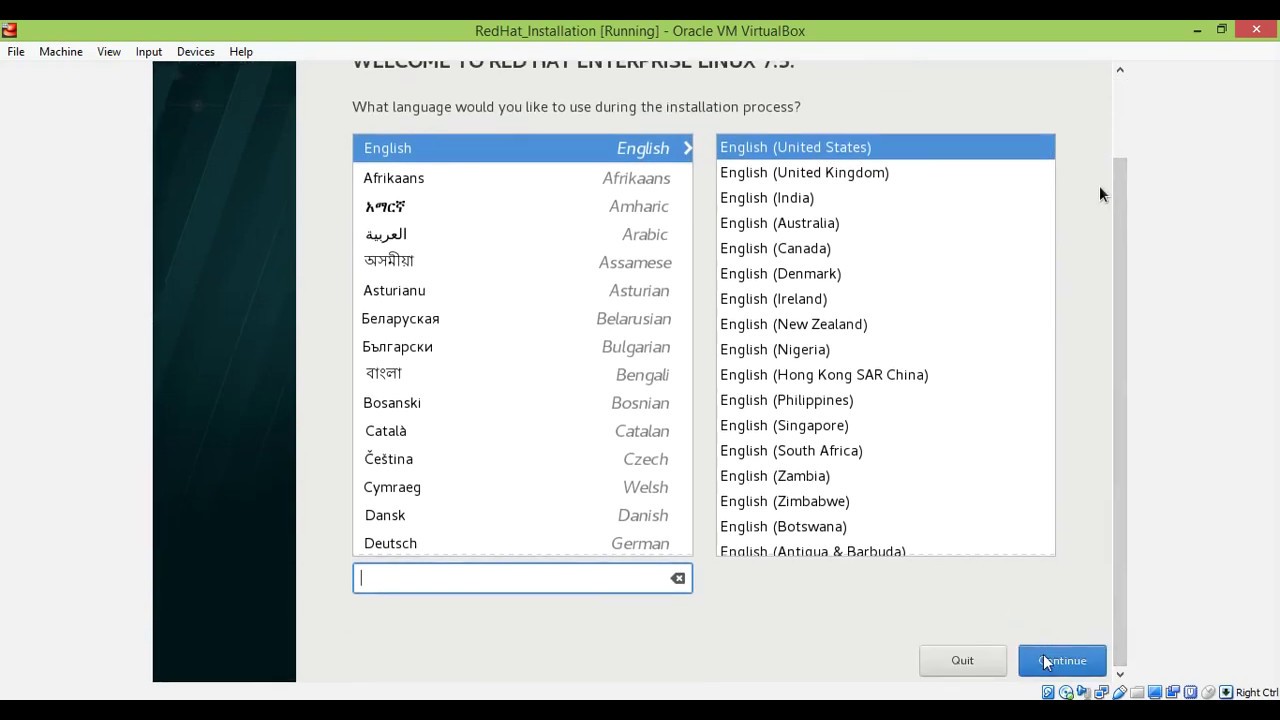
Task: Choose English (Zimbabwe) locale
Action: (x=885, y=501)
